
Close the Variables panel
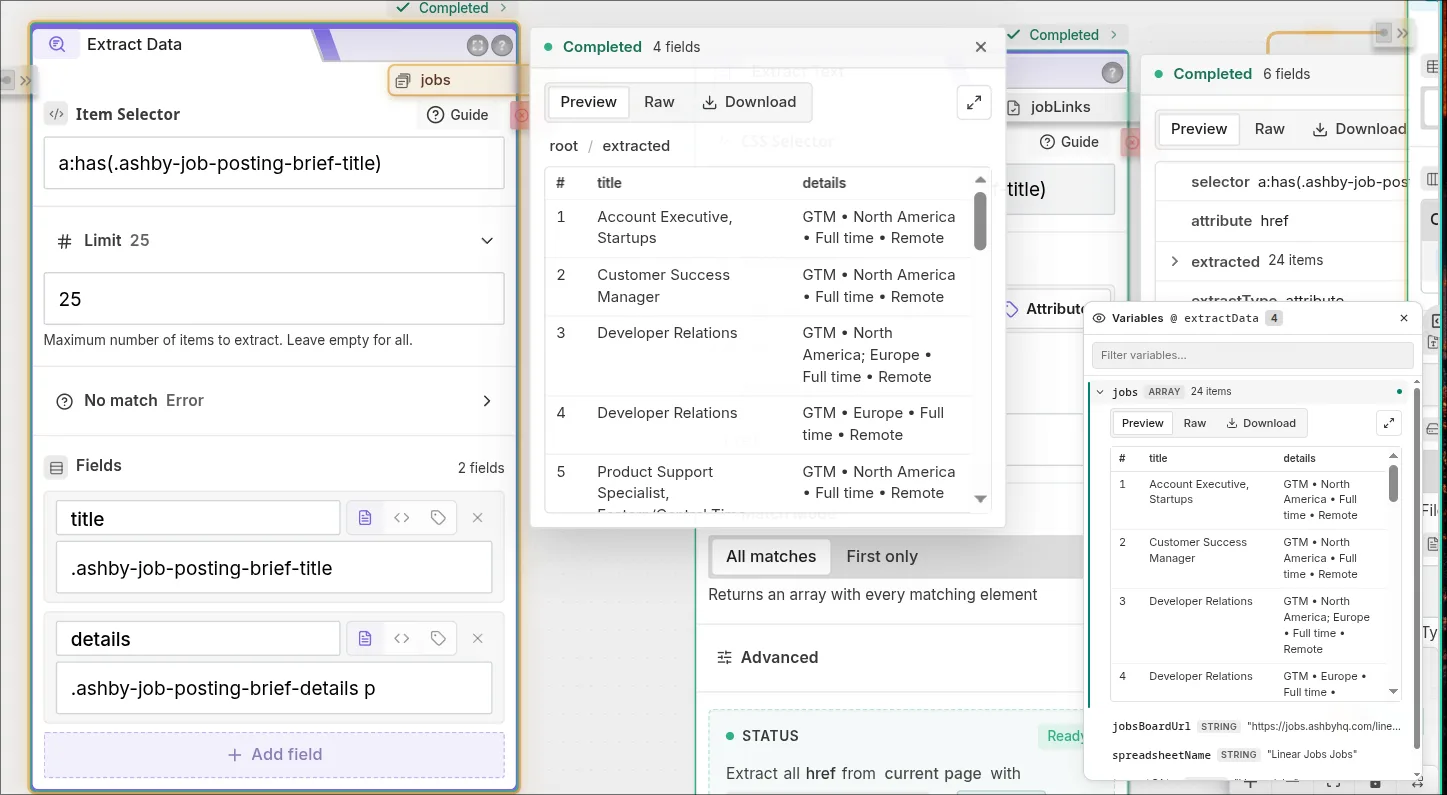pos(1404,318)
